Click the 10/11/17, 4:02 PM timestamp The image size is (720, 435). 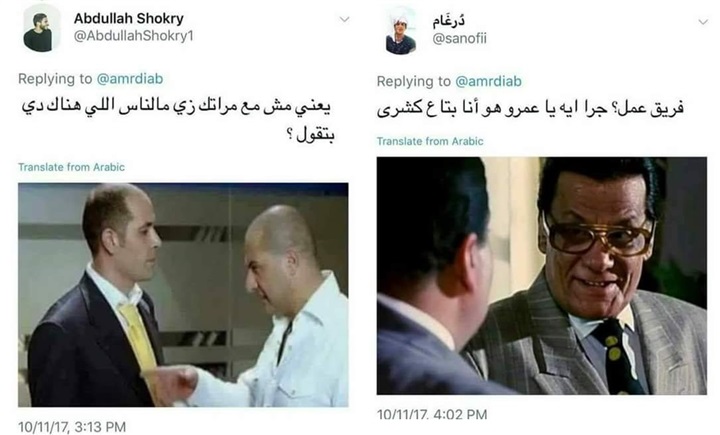[432, 414]
